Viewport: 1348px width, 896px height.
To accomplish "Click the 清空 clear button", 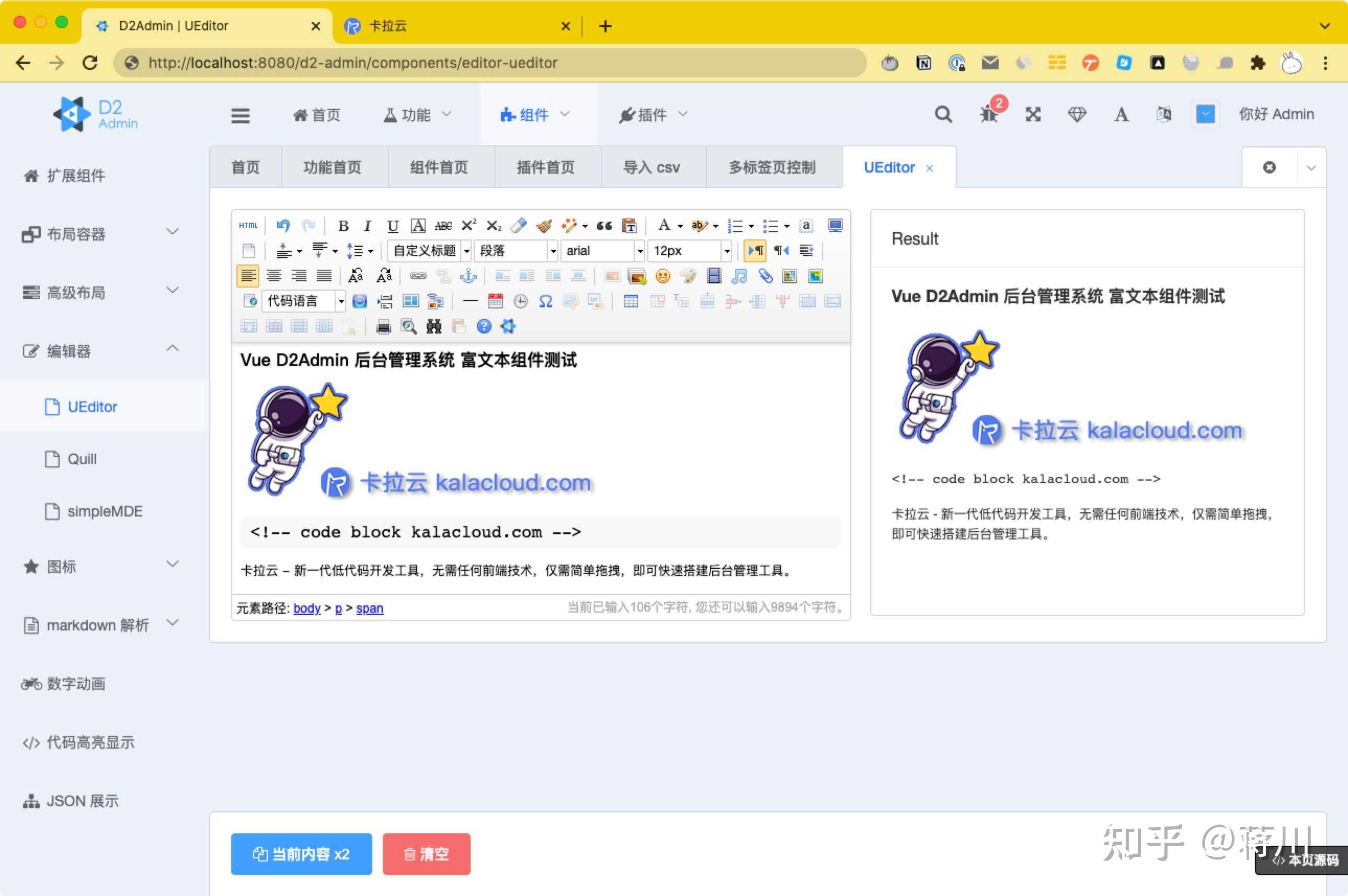I will [426, 854].
